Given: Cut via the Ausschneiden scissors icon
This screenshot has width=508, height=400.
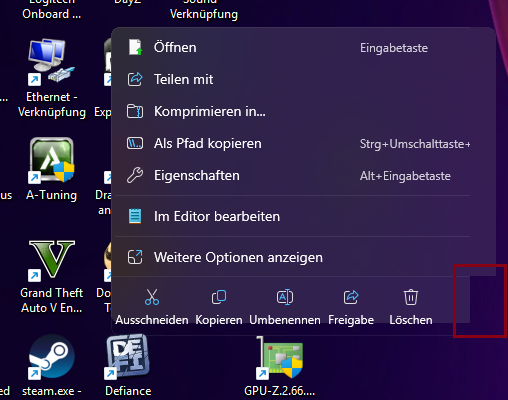Looking at the screenshot, I should 152,297.
